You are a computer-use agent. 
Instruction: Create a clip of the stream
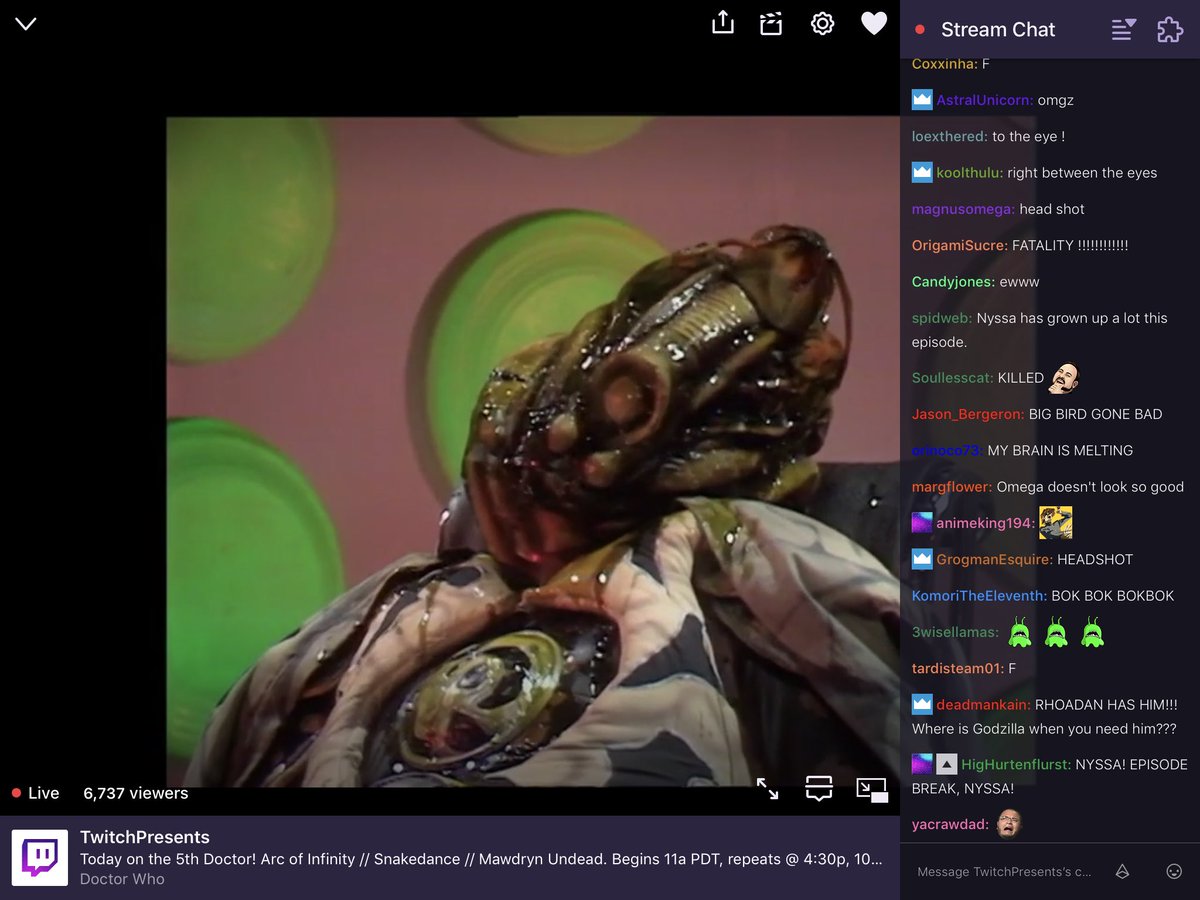click(x=770, y=22)
